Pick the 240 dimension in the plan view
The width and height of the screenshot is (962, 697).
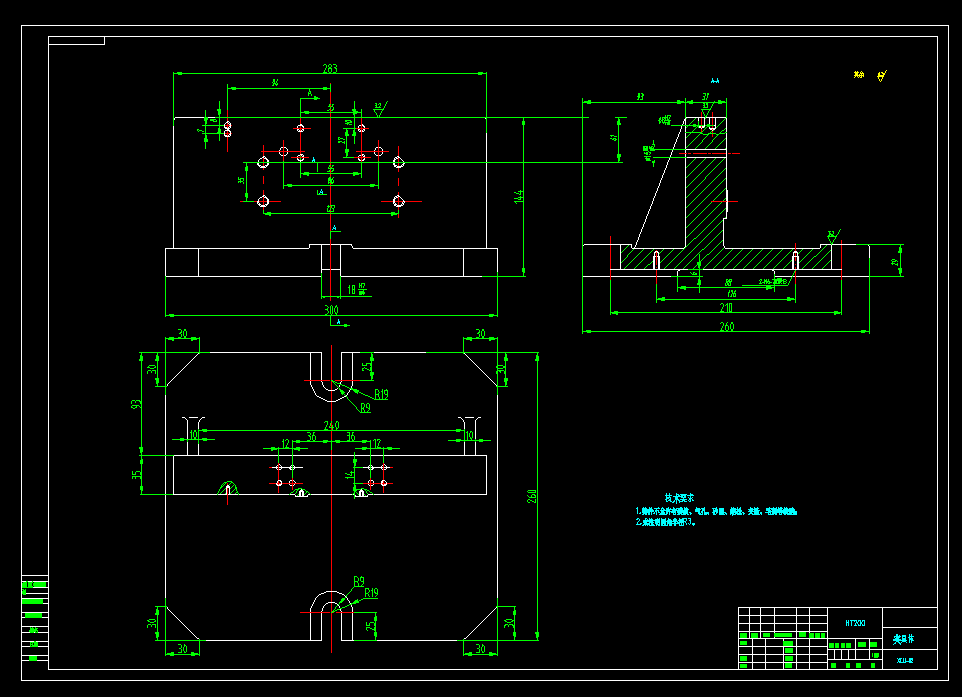pyautogui.click(x=331, y=425)
